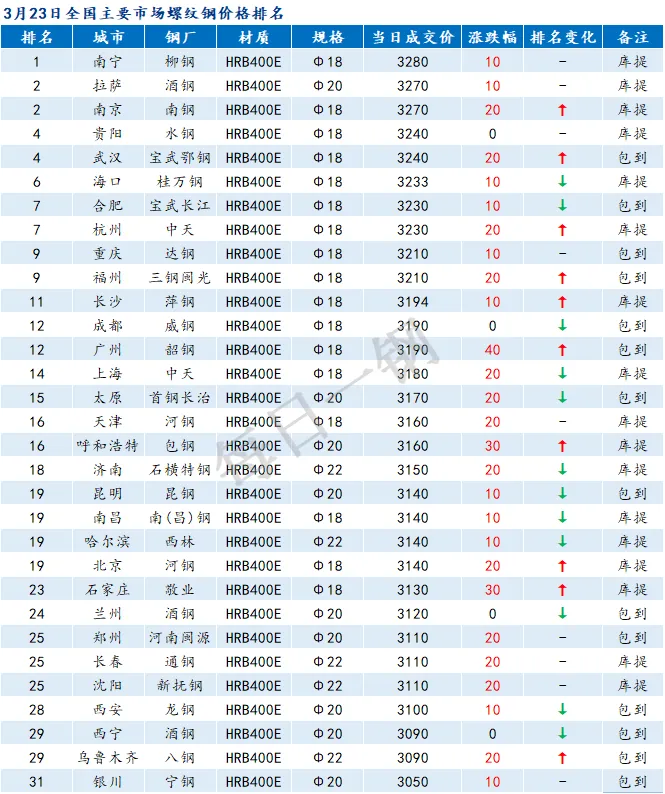Click the red up arrow in the 乌鲁木齐 row

pyautogui.click(x=562, y=758)
